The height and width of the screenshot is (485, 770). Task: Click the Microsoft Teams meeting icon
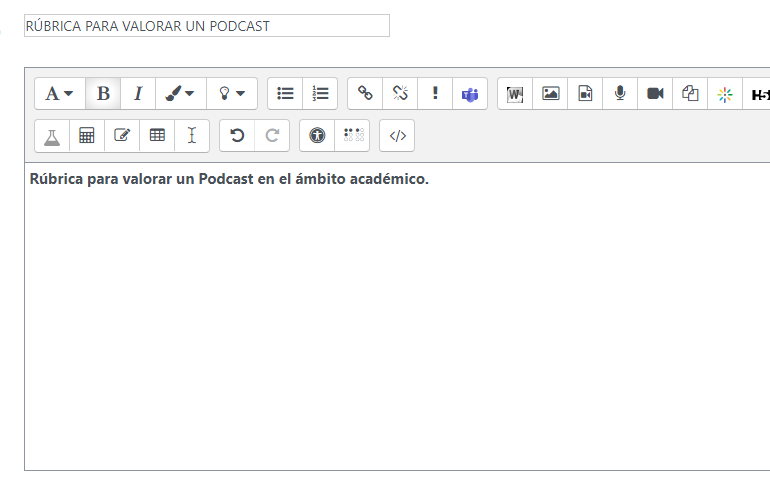pos(470,93)
